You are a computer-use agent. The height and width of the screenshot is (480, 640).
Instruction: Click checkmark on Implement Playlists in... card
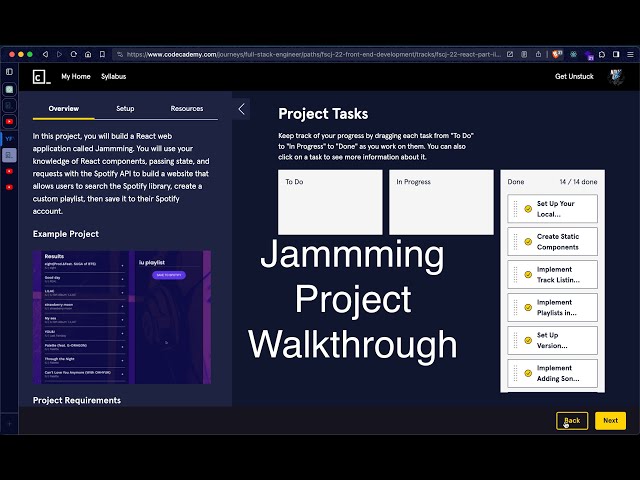click(x=528, y=307)
